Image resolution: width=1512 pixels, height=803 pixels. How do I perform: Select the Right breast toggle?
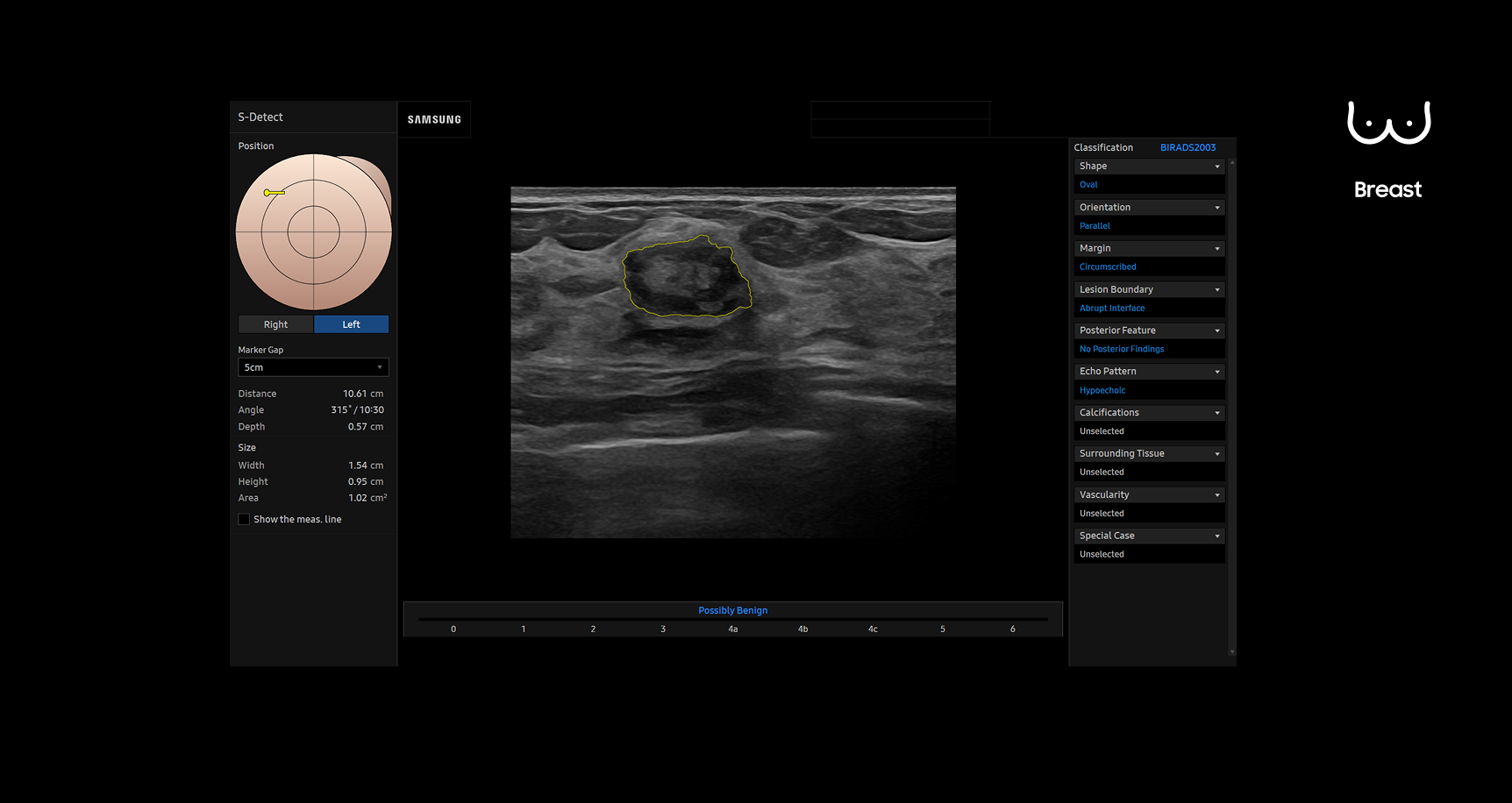click(x=275, y=324)
